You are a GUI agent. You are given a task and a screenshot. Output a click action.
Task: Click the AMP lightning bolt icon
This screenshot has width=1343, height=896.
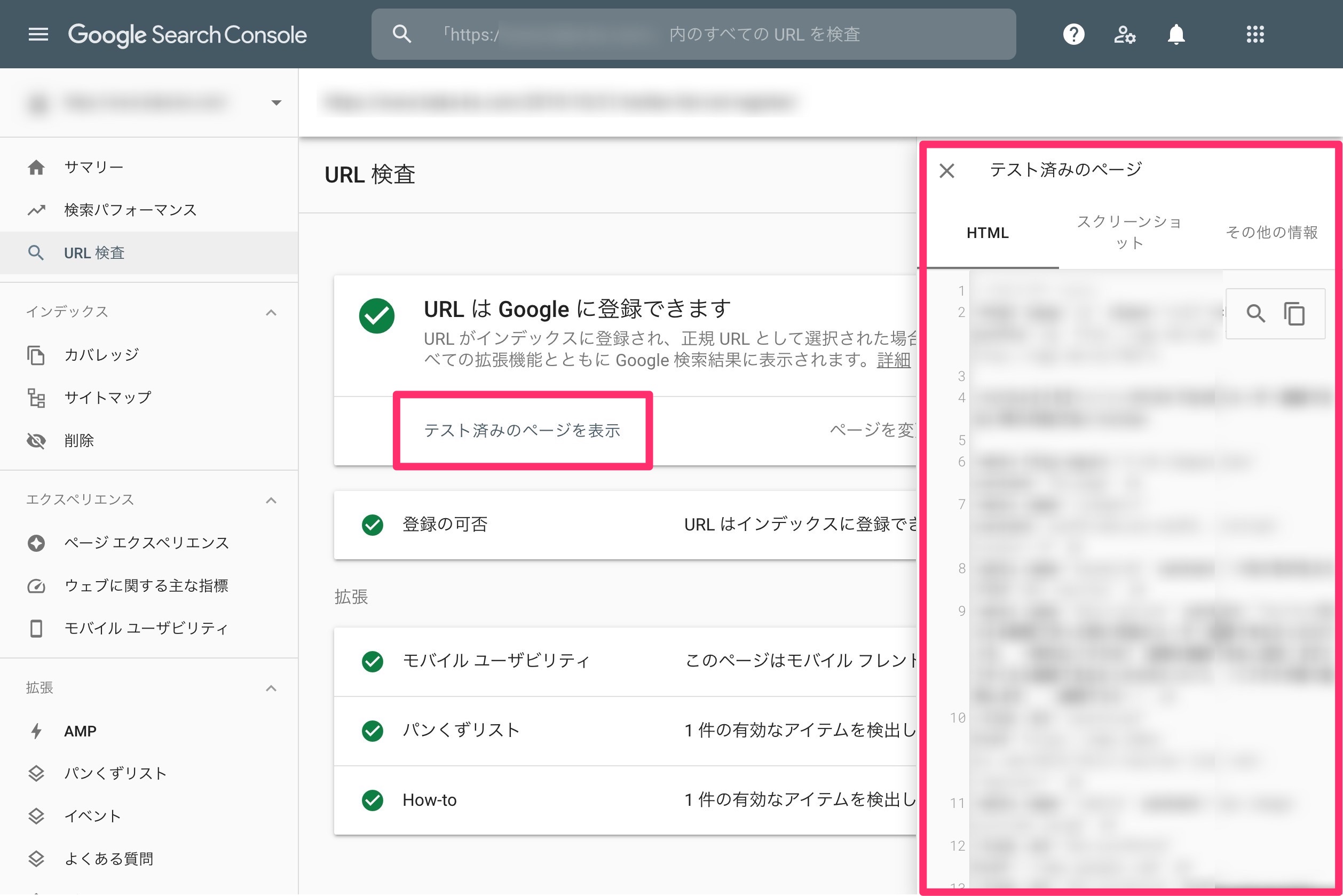tap(36, 731)
